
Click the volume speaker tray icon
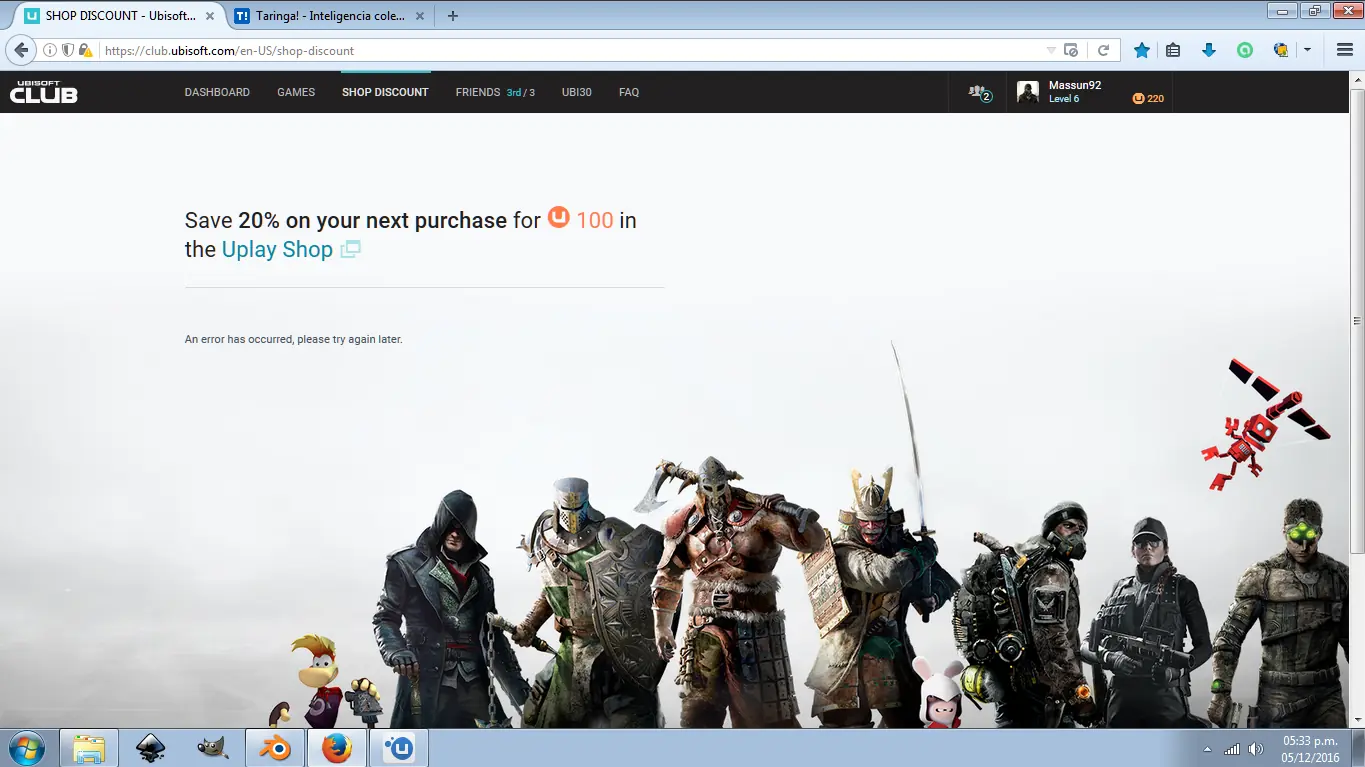point(1256,749)
